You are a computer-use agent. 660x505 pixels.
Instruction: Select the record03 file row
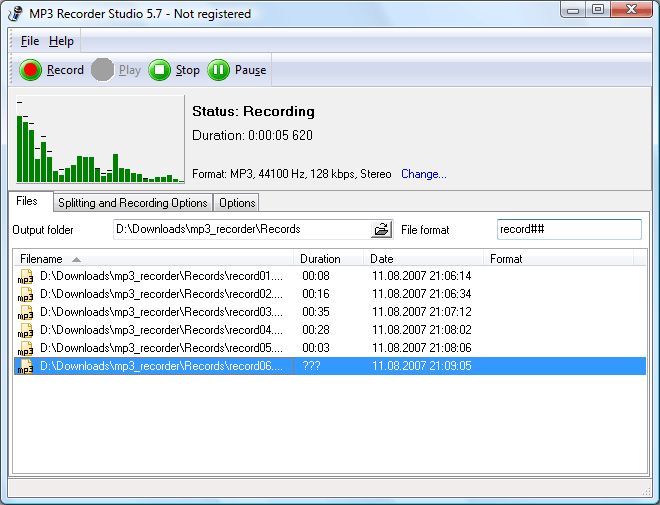[330, 312]
